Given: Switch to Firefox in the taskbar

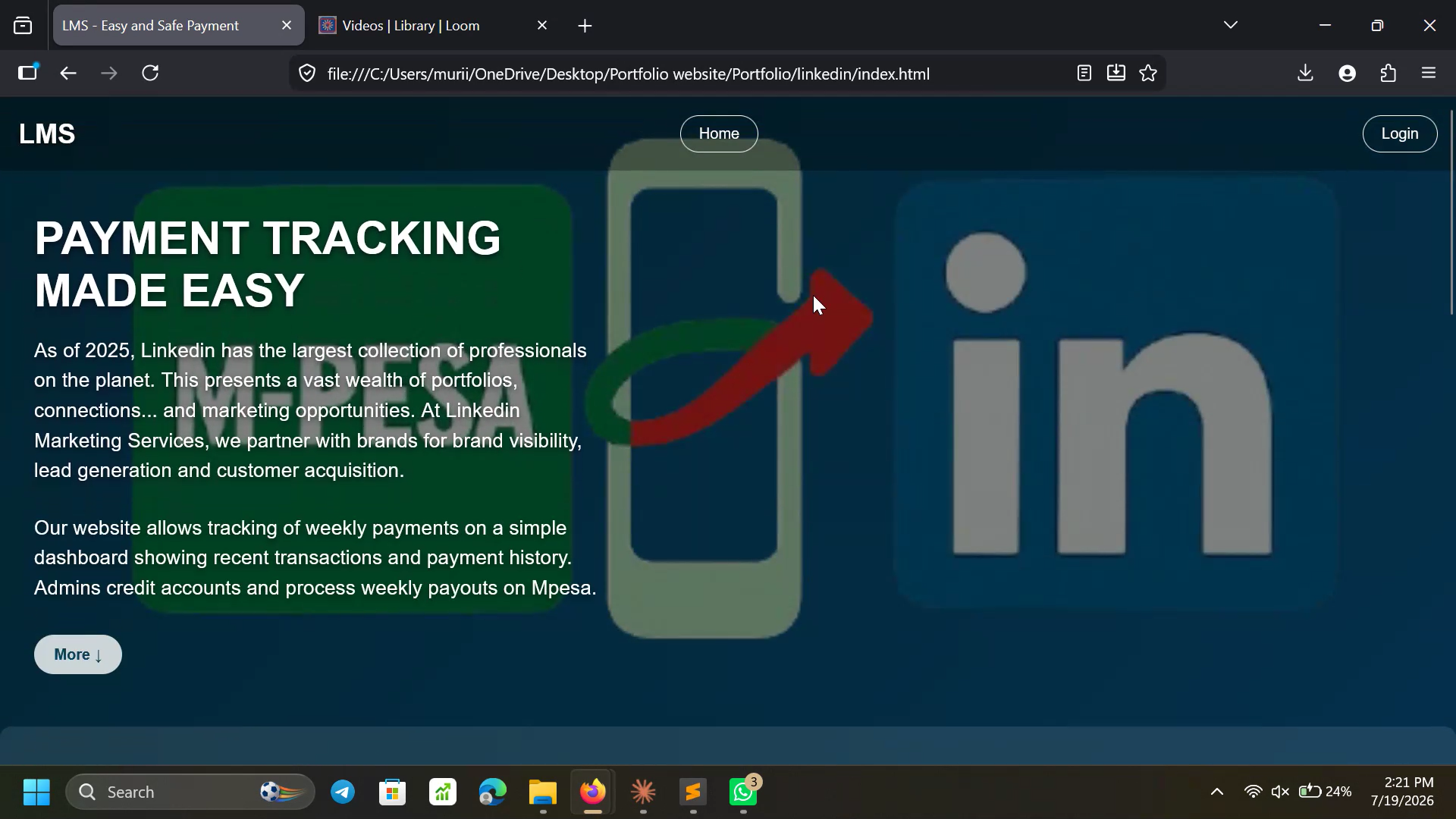Looking at the screenshot, I should coord(593,792).
